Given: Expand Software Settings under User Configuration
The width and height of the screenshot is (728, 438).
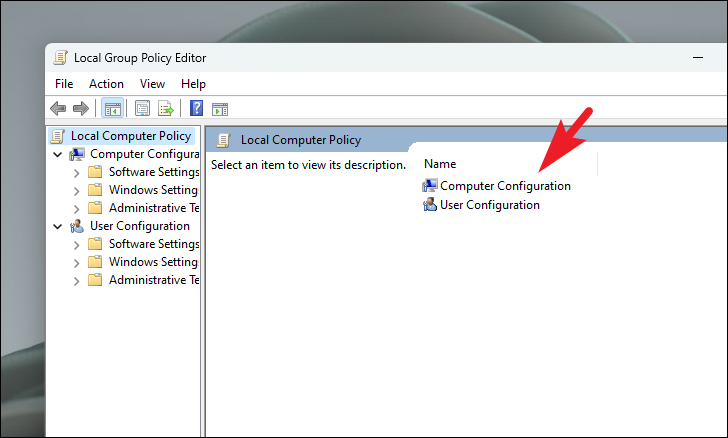Looking at the screenshot, I should coord(77,245).
